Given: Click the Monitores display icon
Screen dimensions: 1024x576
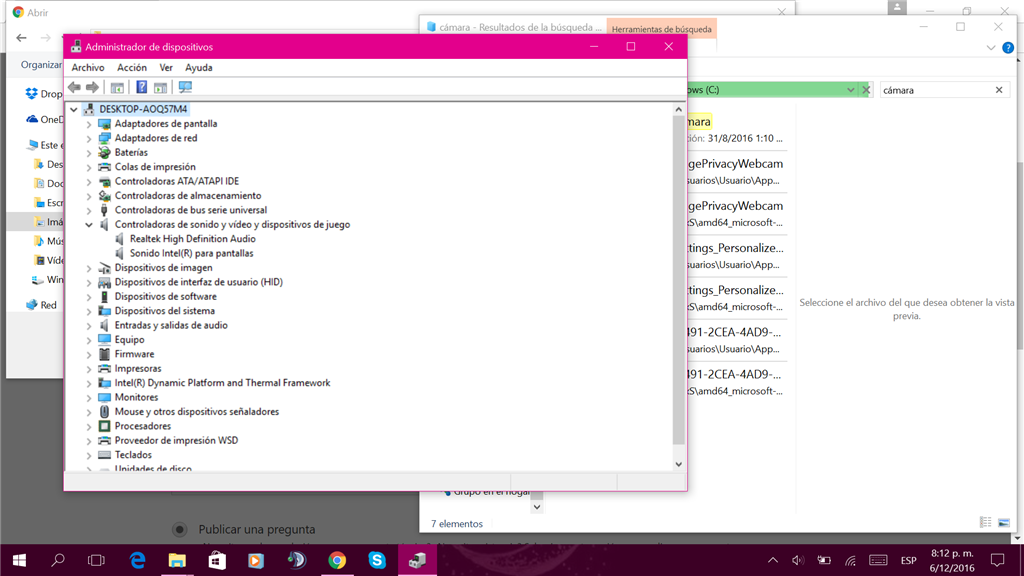Looking at the screenshot, I should point(104,397).
